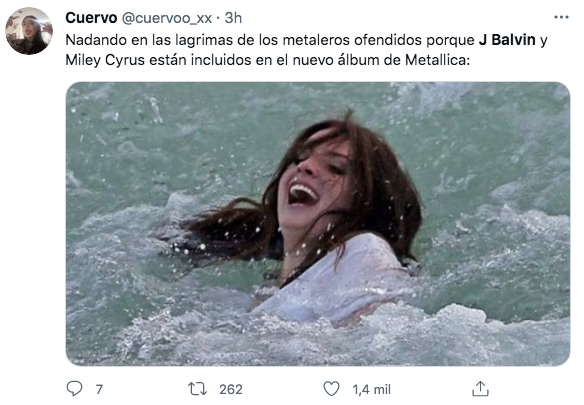
Task: Open the tweet via the 3h timestamp
Action: (x=233, y=18)
